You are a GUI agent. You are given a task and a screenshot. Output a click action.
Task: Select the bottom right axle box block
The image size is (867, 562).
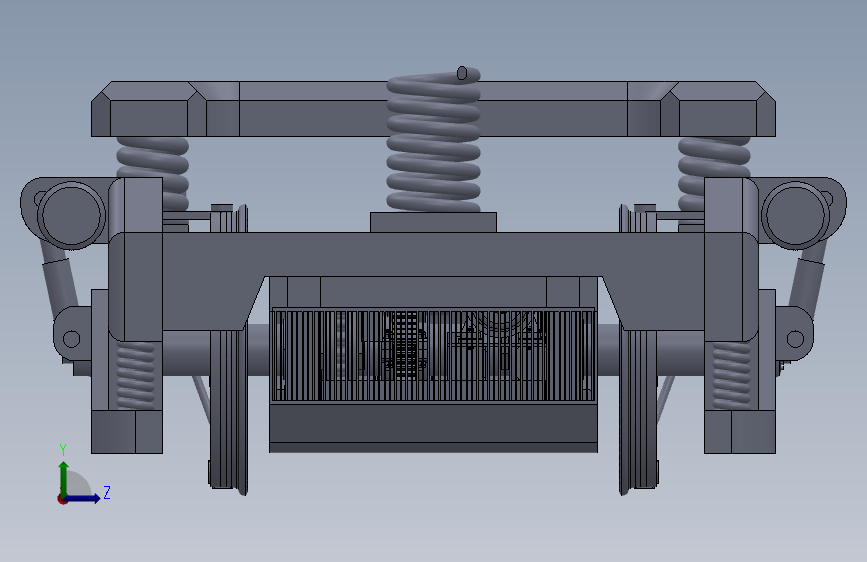pyautogui.click(x=740, y=431)
